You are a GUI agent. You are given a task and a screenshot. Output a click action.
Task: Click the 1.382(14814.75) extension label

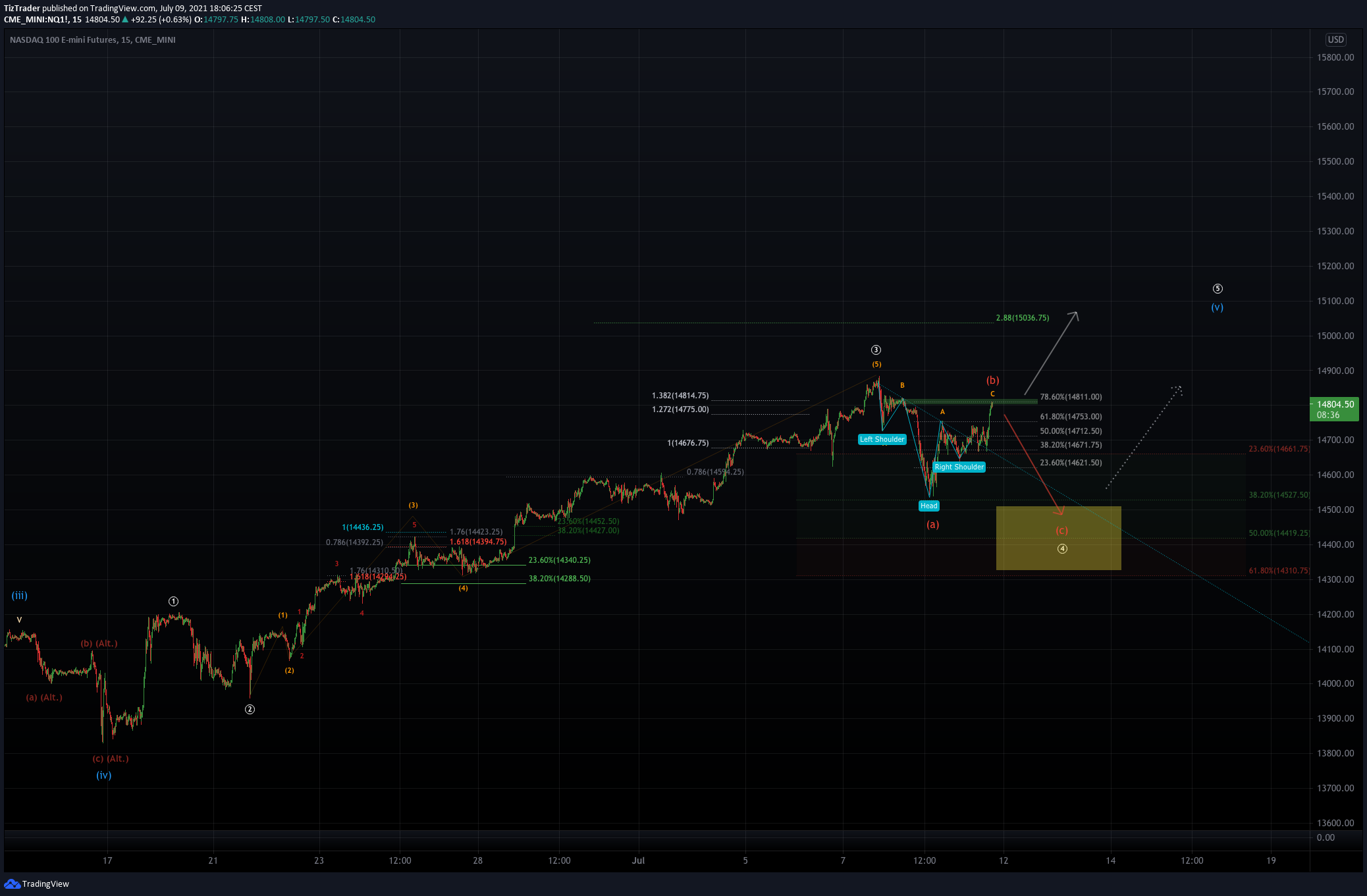(x=680, y=396)
